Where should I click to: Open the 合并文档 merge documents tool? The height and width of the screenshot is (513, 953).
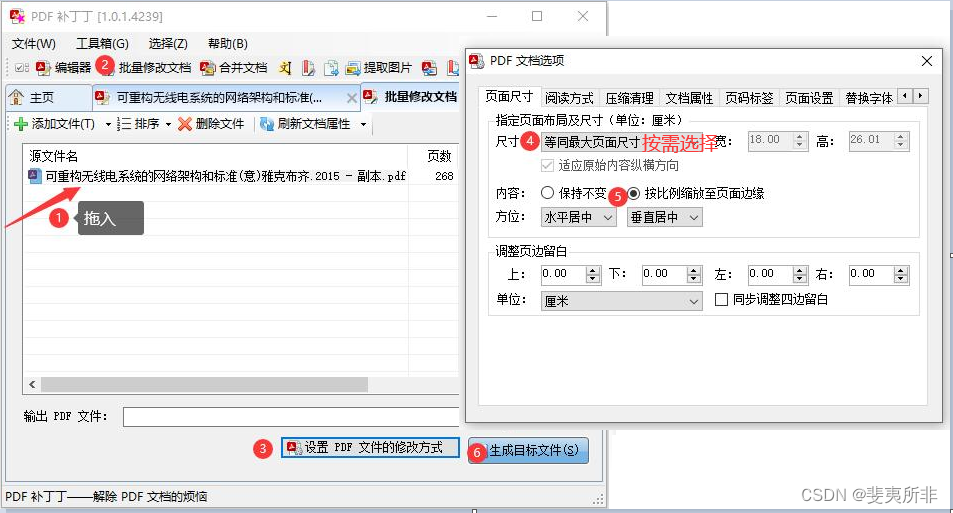pyautogui.click(x=234, y=67)
